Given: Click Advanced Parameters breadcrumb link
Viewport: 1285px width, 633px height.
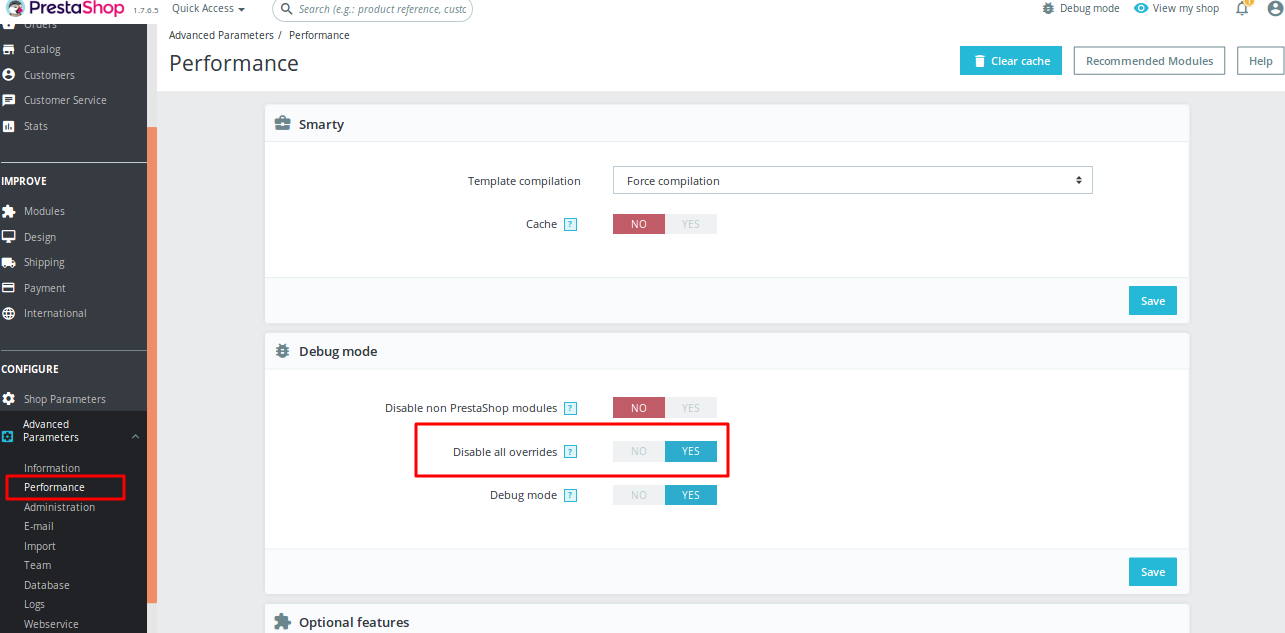Looking at the screenshot, I should point(221,35).
